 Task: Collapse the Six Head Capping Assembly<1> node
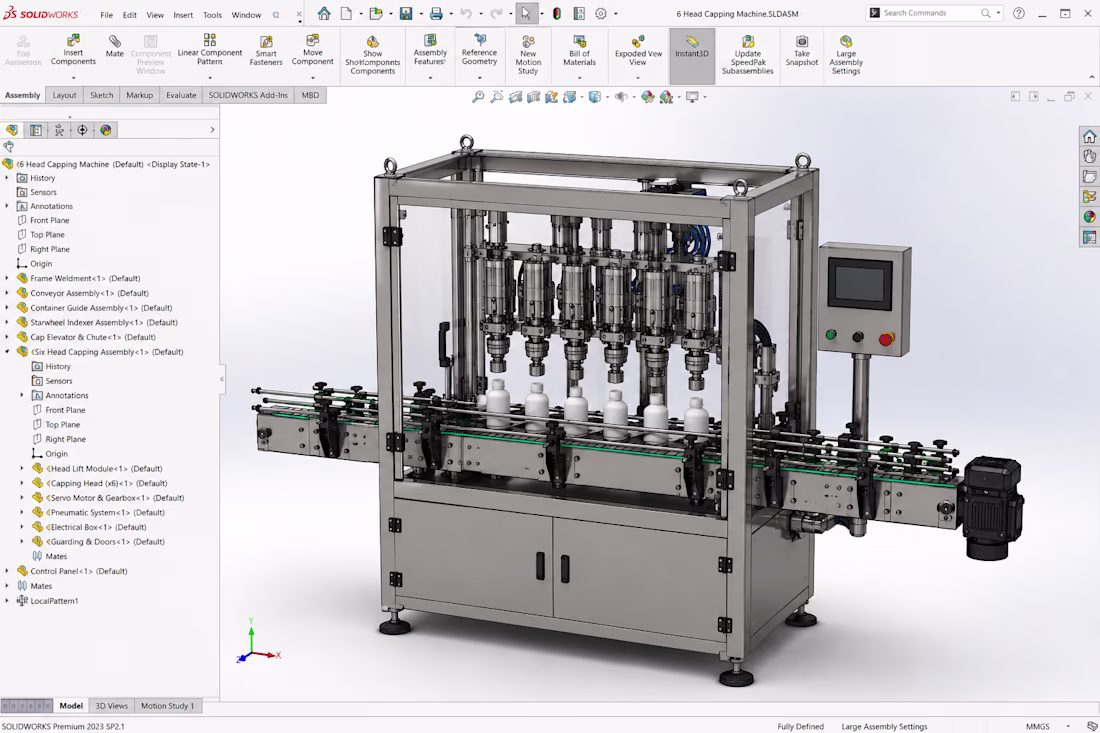coord(7,351)
